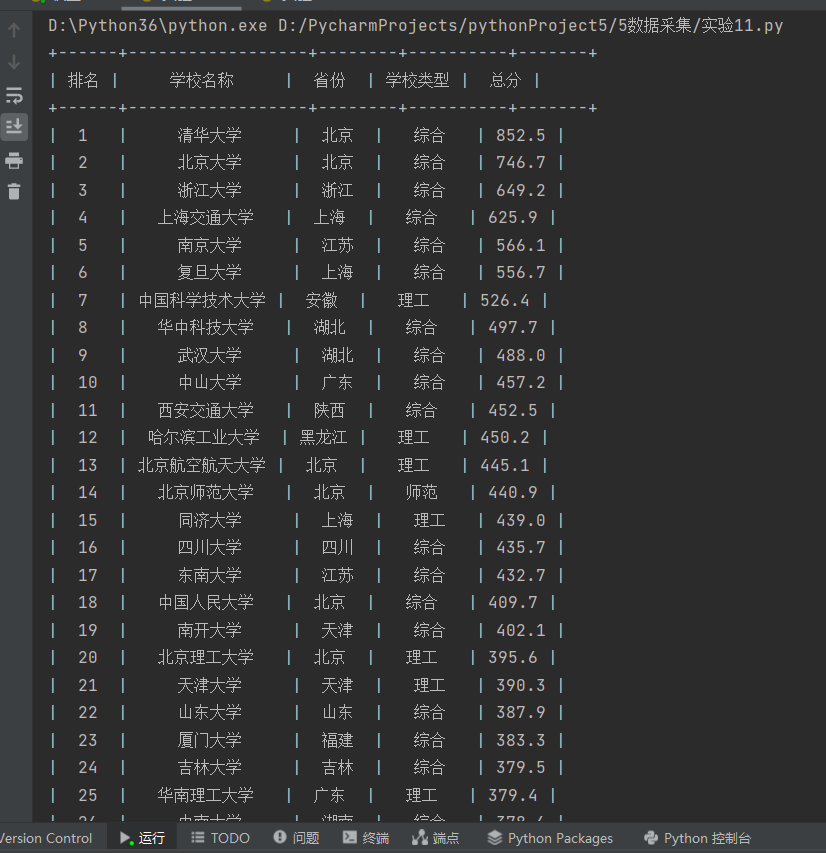Click 四川大学 school name

click(x=209, y=547)
